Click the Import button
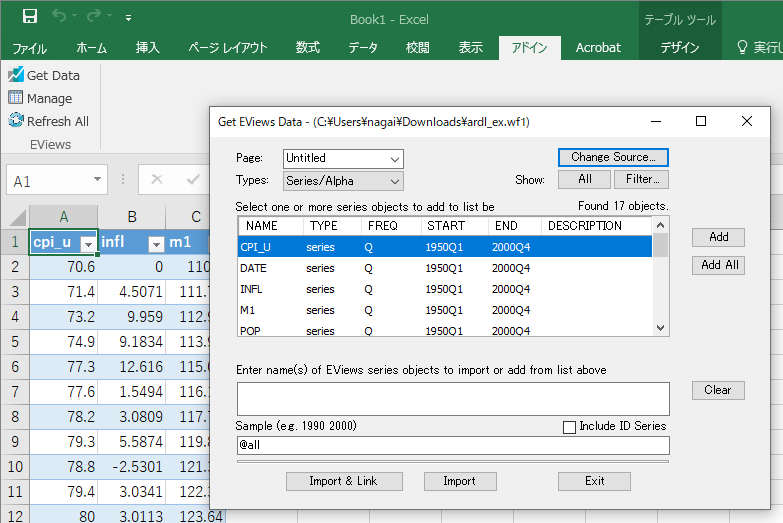 [460, 482]
